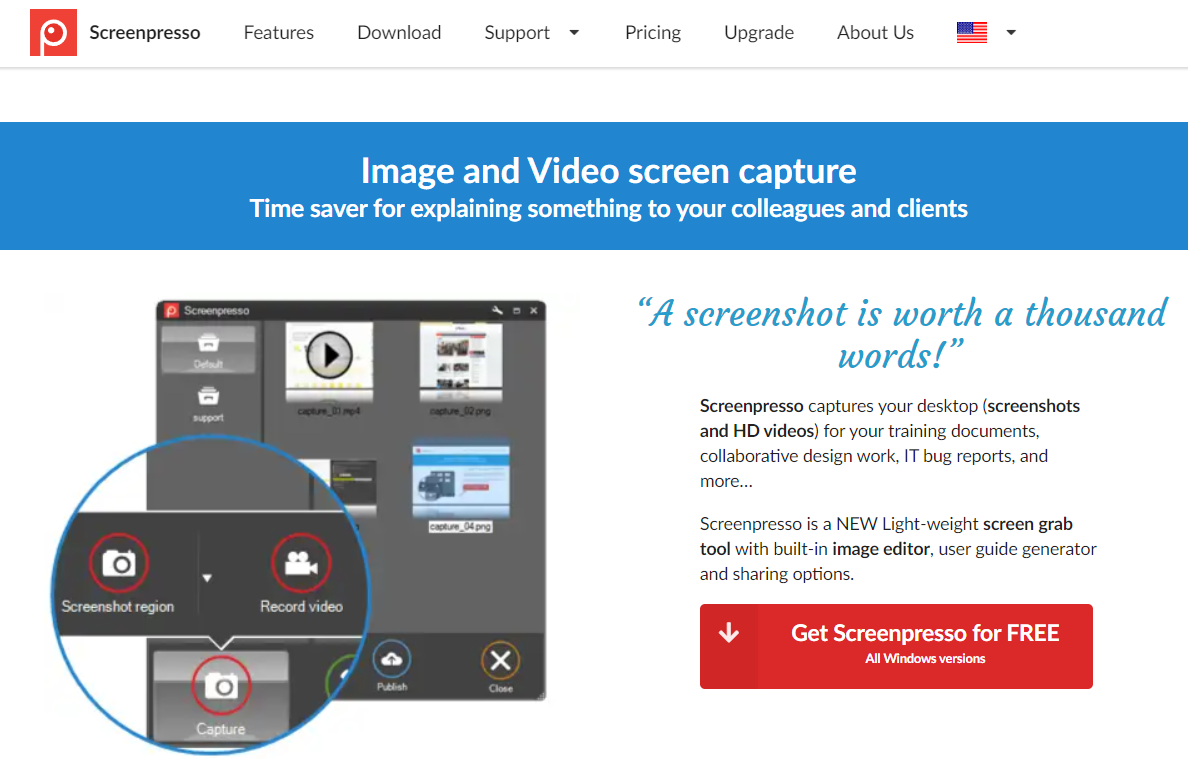The image size is (1188, 767).
Task: Click Get Screenpresso for FREE button
Action: coord(896,646)
